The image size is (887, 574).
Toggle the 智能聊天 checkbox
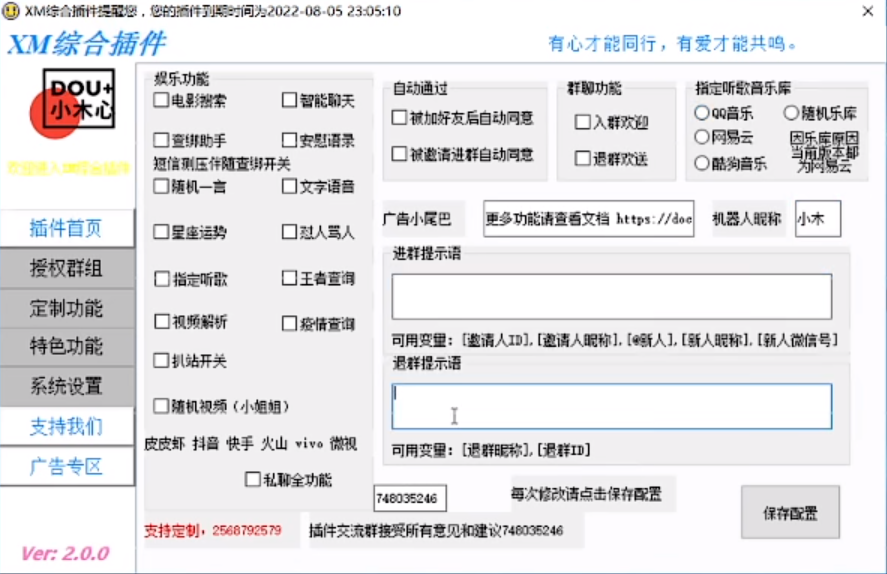[x=289, y=100]
